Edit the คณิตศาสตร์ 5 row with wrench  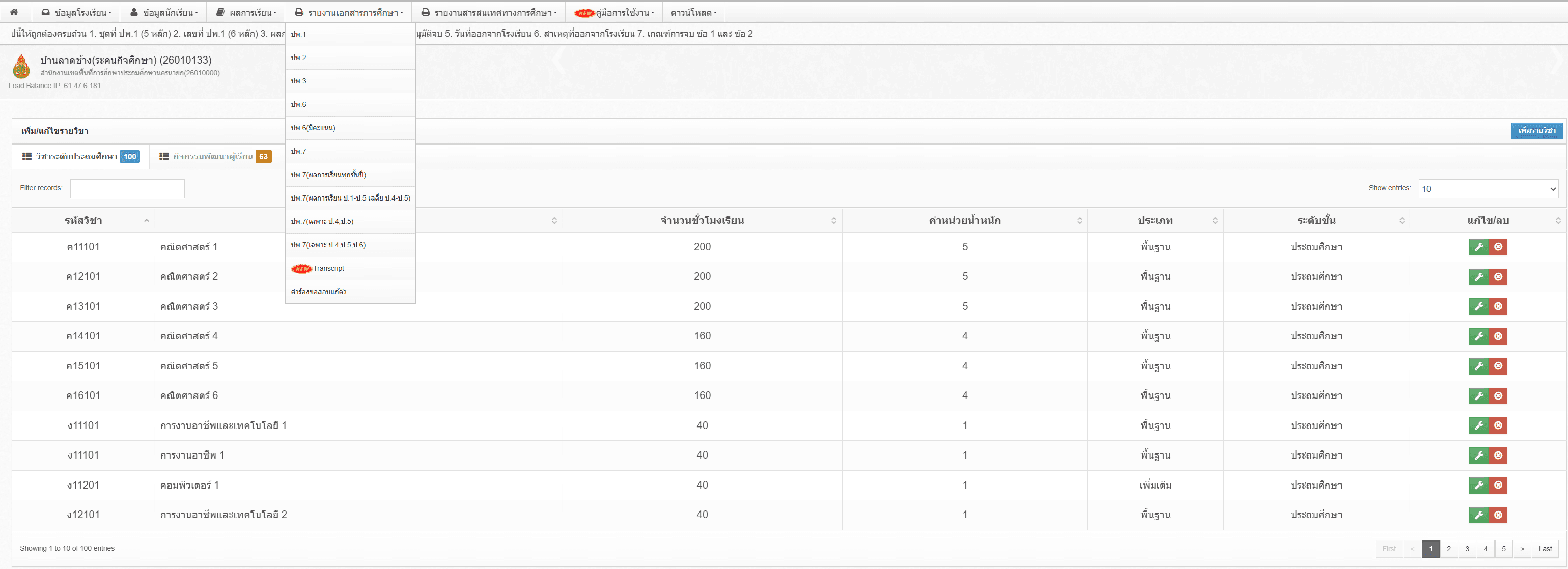pyautogui.click(x=1478, y=366)
